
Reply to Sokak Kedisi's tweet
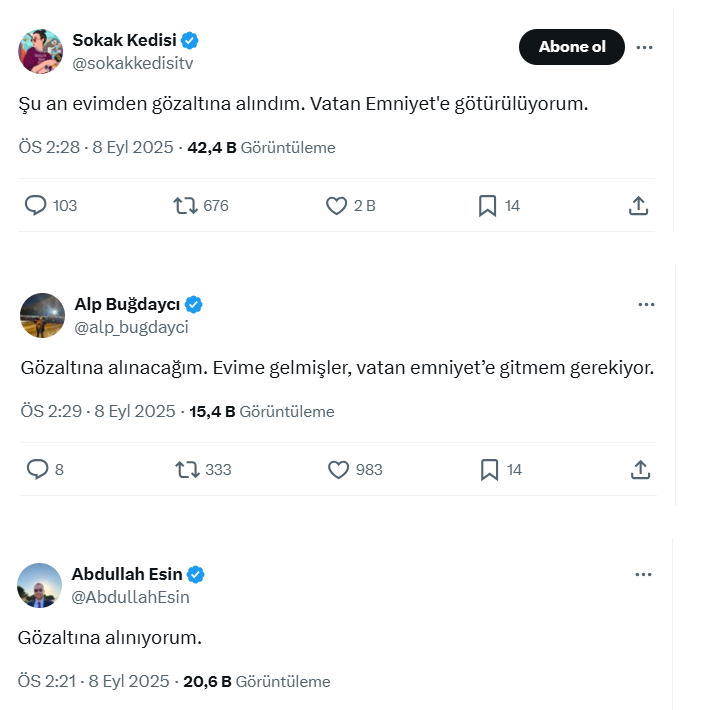tap(36, 206)
